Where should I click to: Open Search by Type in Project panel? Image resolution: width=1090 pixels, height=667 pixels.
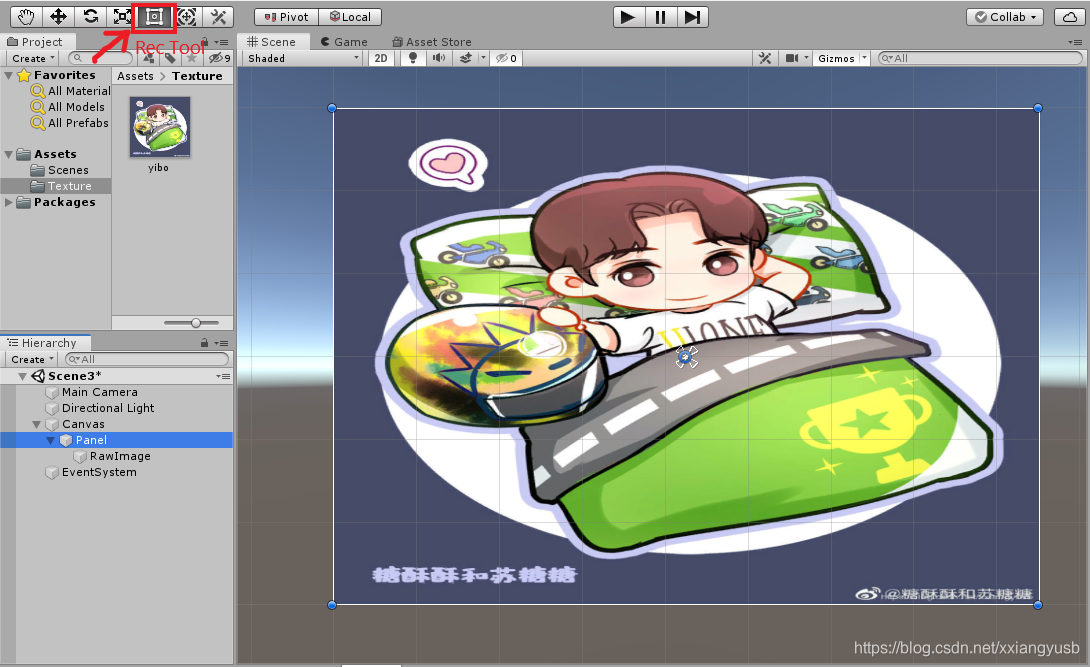pyautogui.click(x=151, y=58)
